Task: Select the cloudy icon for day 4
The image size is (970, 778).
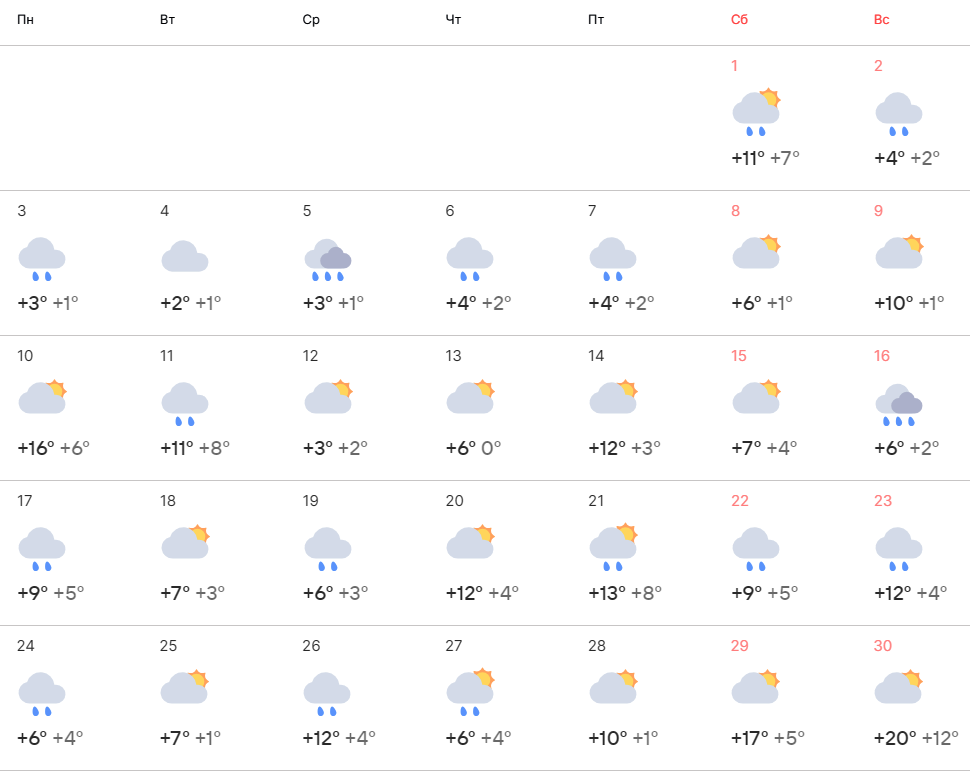Action: pyautogui.click(x=185, y=257)
